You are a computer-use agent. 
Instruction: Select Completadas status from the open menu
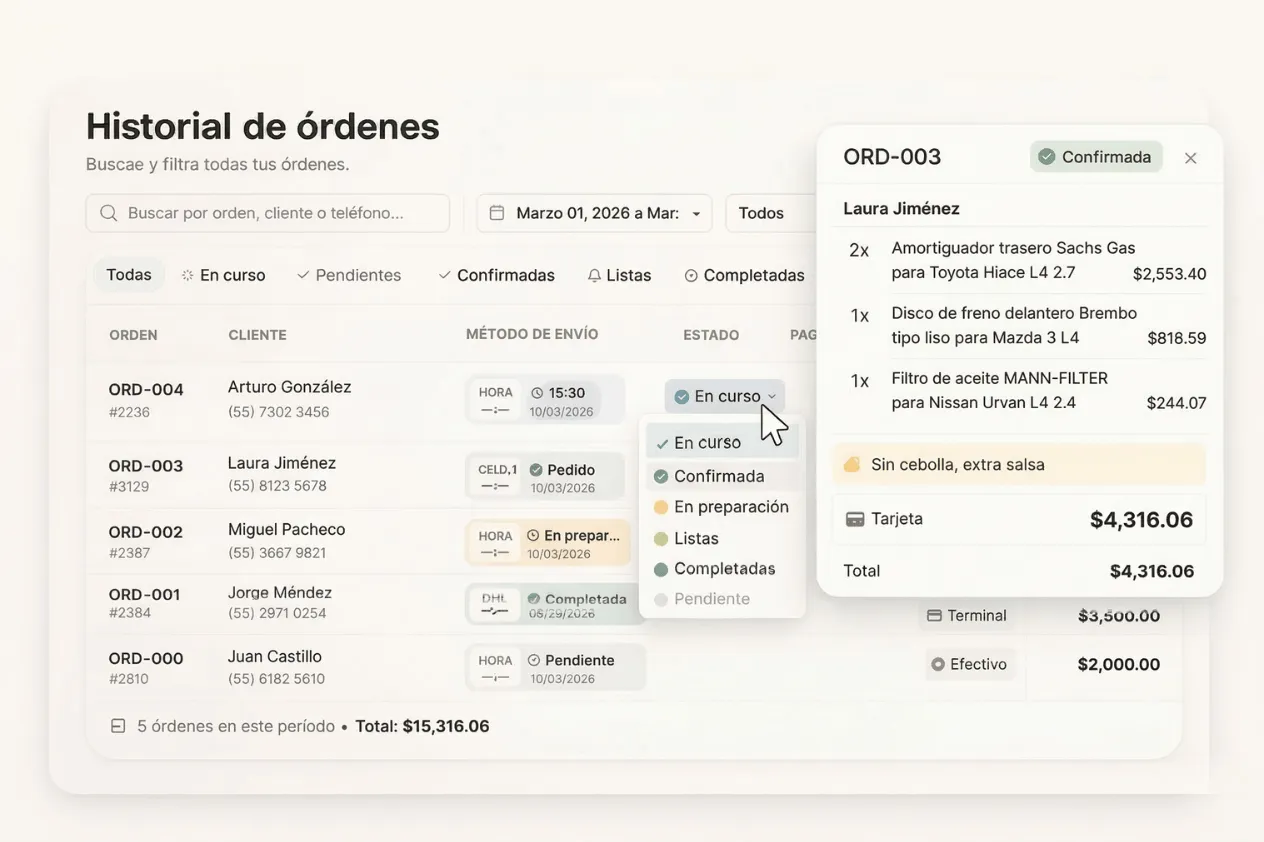click(x=722, y=568)
